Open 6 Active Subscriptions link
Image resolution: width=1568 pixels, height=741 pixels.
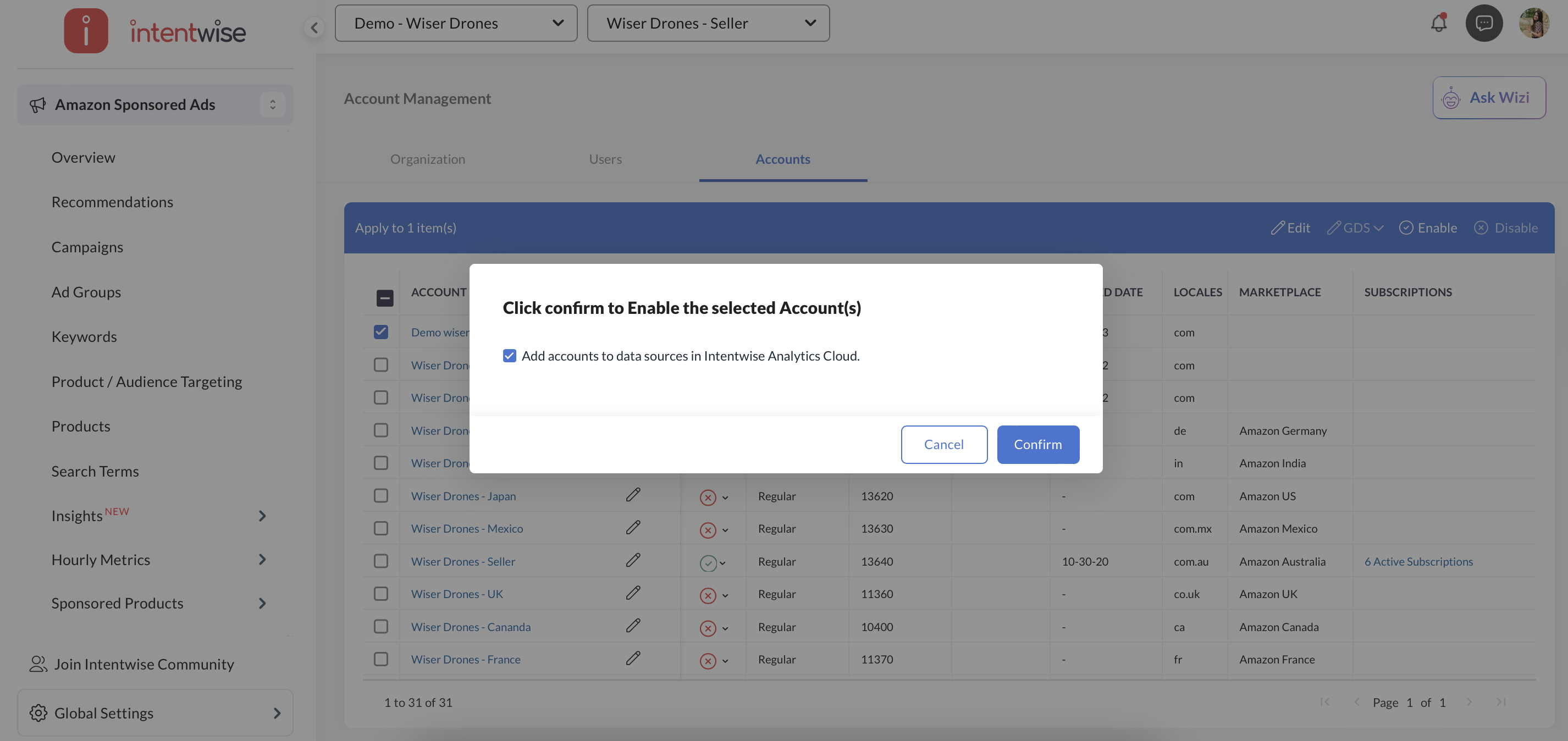point(1418,561)
